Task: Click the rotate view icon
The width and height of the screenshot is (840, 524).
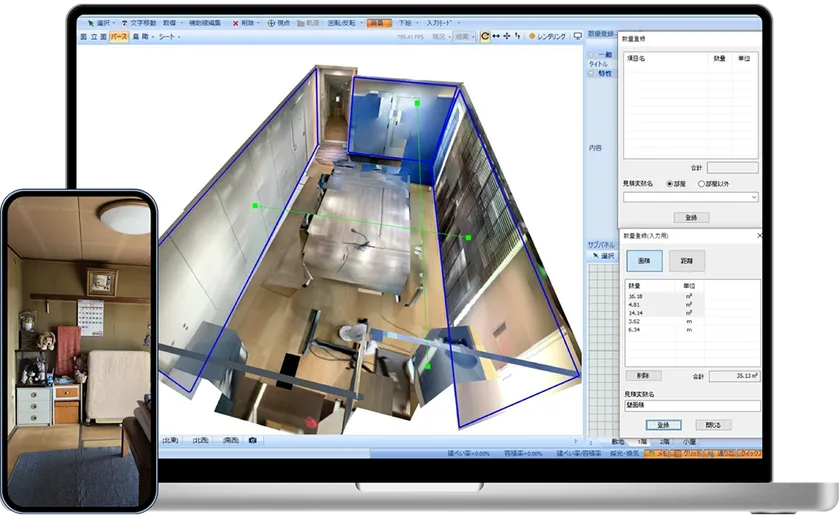Action: [x=485, y=36]
